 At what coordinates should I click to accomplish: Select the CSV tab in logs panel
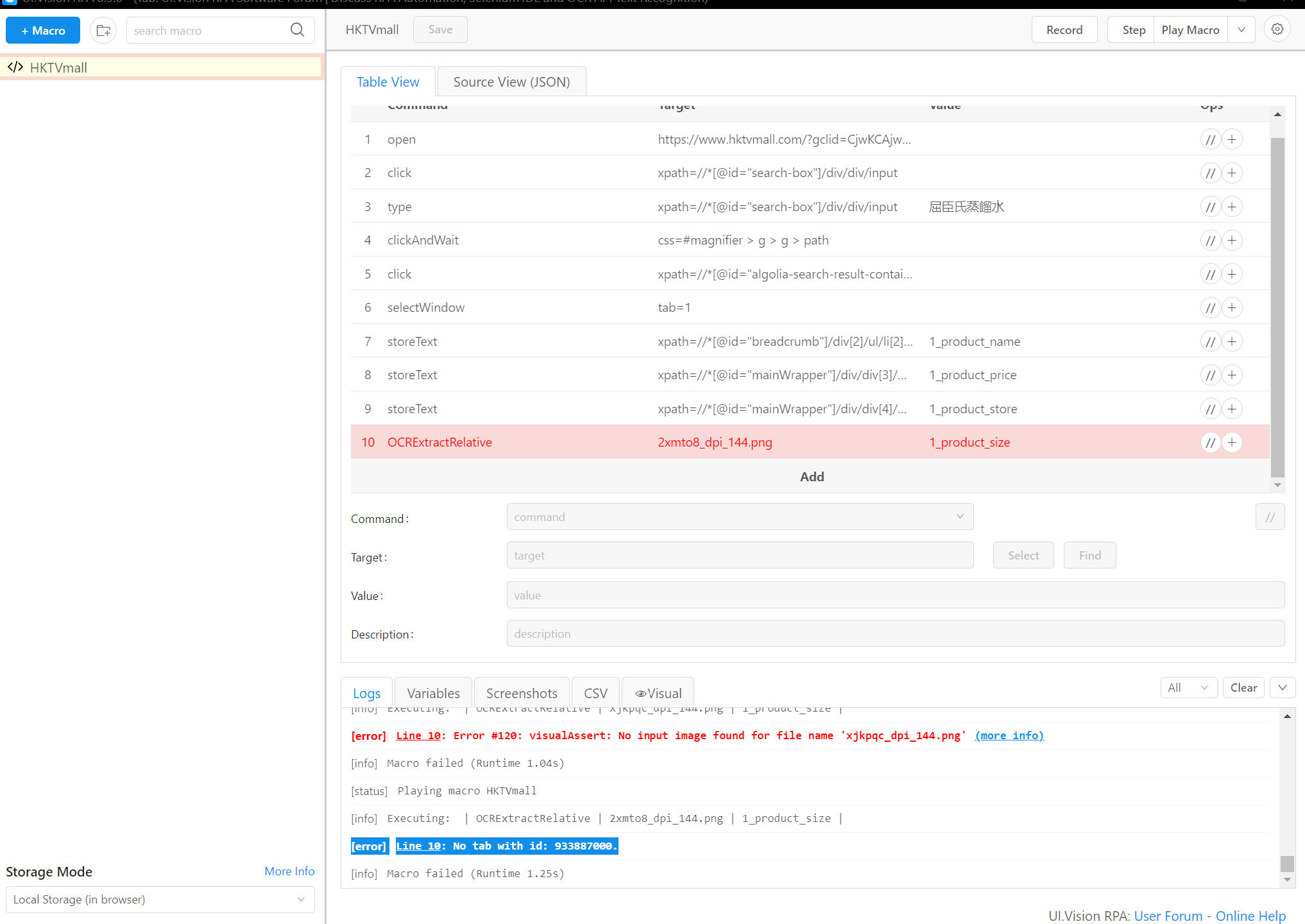[x=594, y=693]
